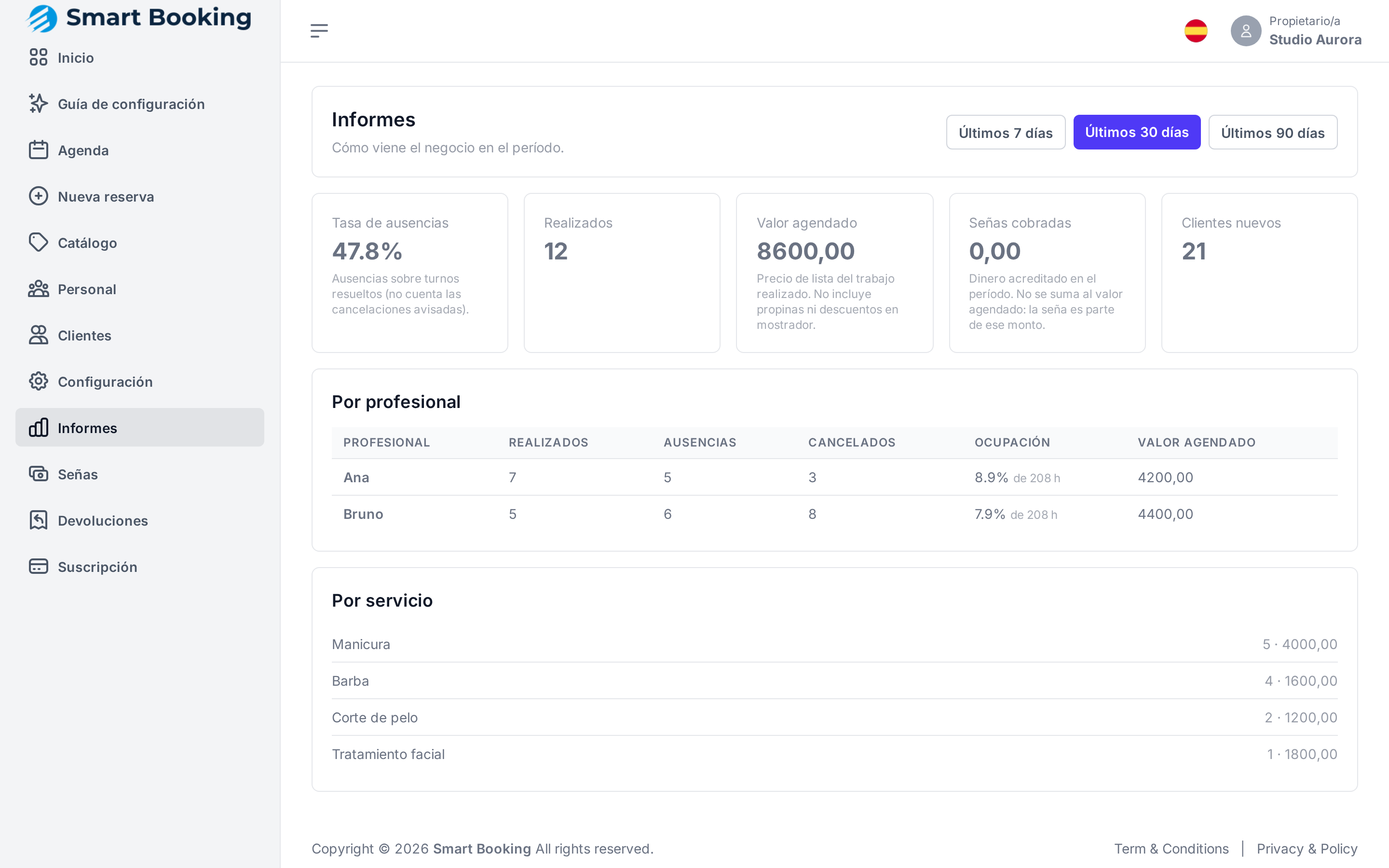Click the Nueva reserva plus icon

point(39,196)
